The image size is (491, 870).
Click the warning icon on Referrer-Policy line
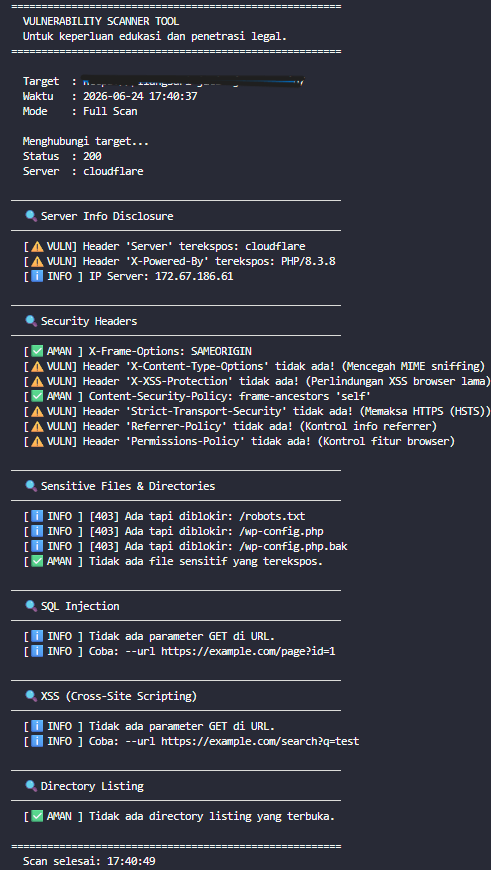click(37, 426)
